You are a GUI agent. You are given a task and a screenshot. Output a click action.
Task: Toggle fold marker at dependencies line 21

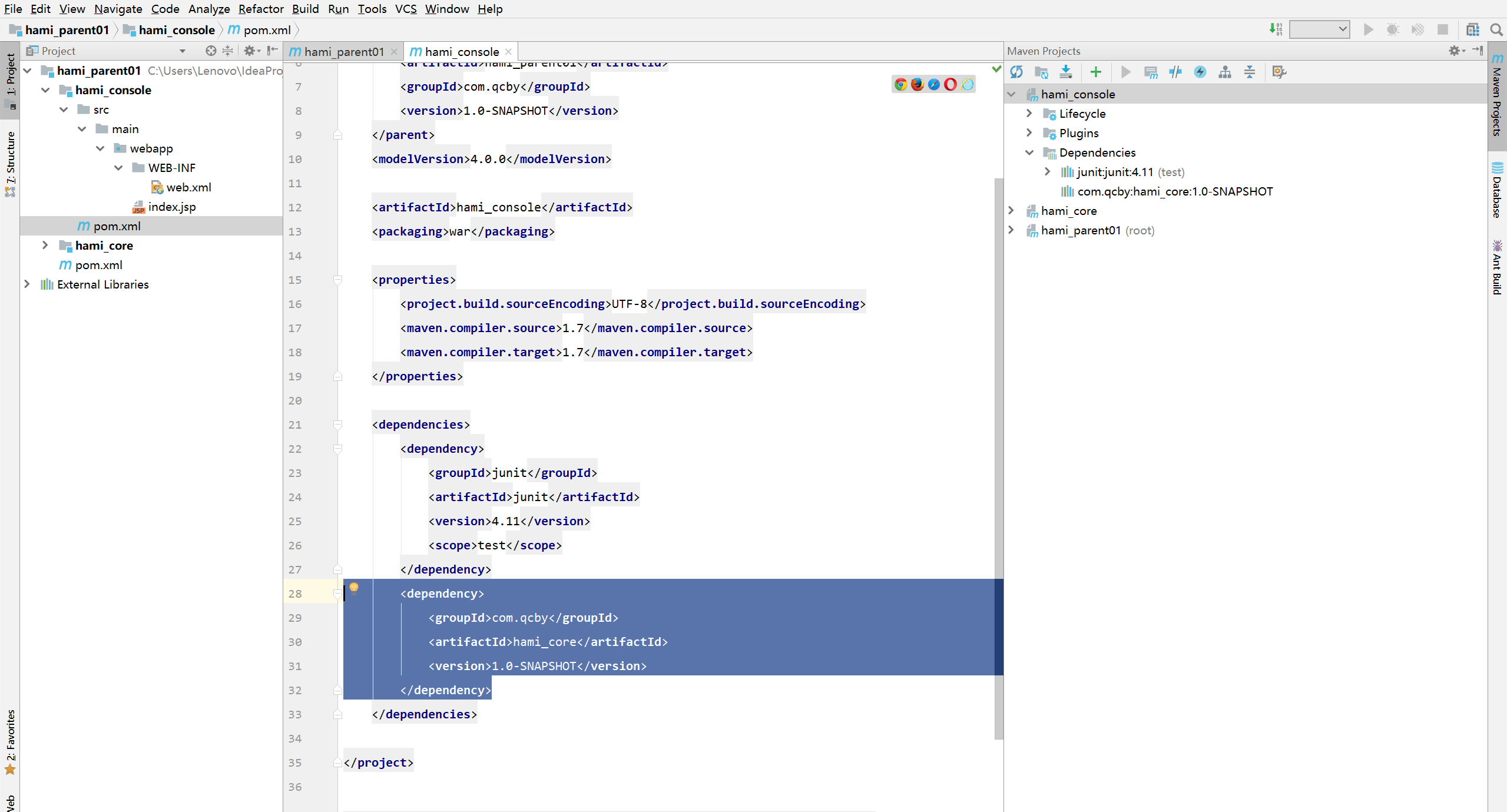337,425
